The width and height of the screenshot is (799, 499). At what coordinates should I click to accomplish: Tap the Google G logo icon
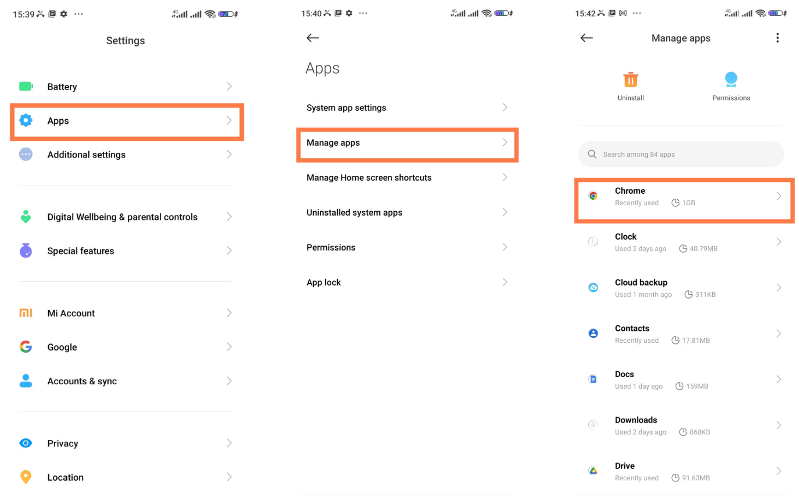click(25, 347)
